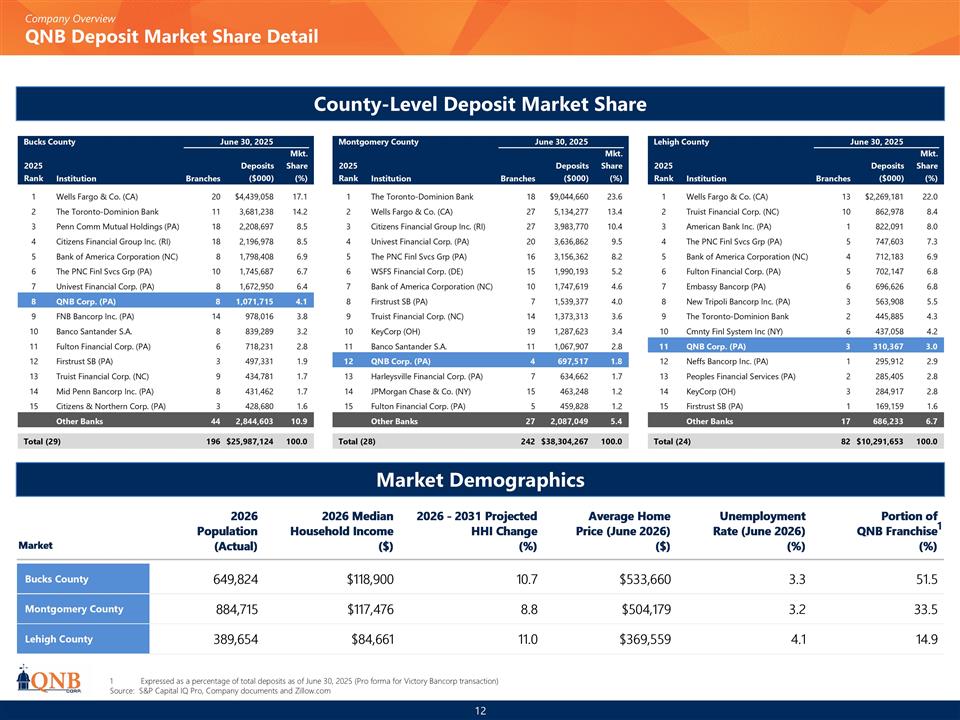Click the Source footnote line

point(220,691)
